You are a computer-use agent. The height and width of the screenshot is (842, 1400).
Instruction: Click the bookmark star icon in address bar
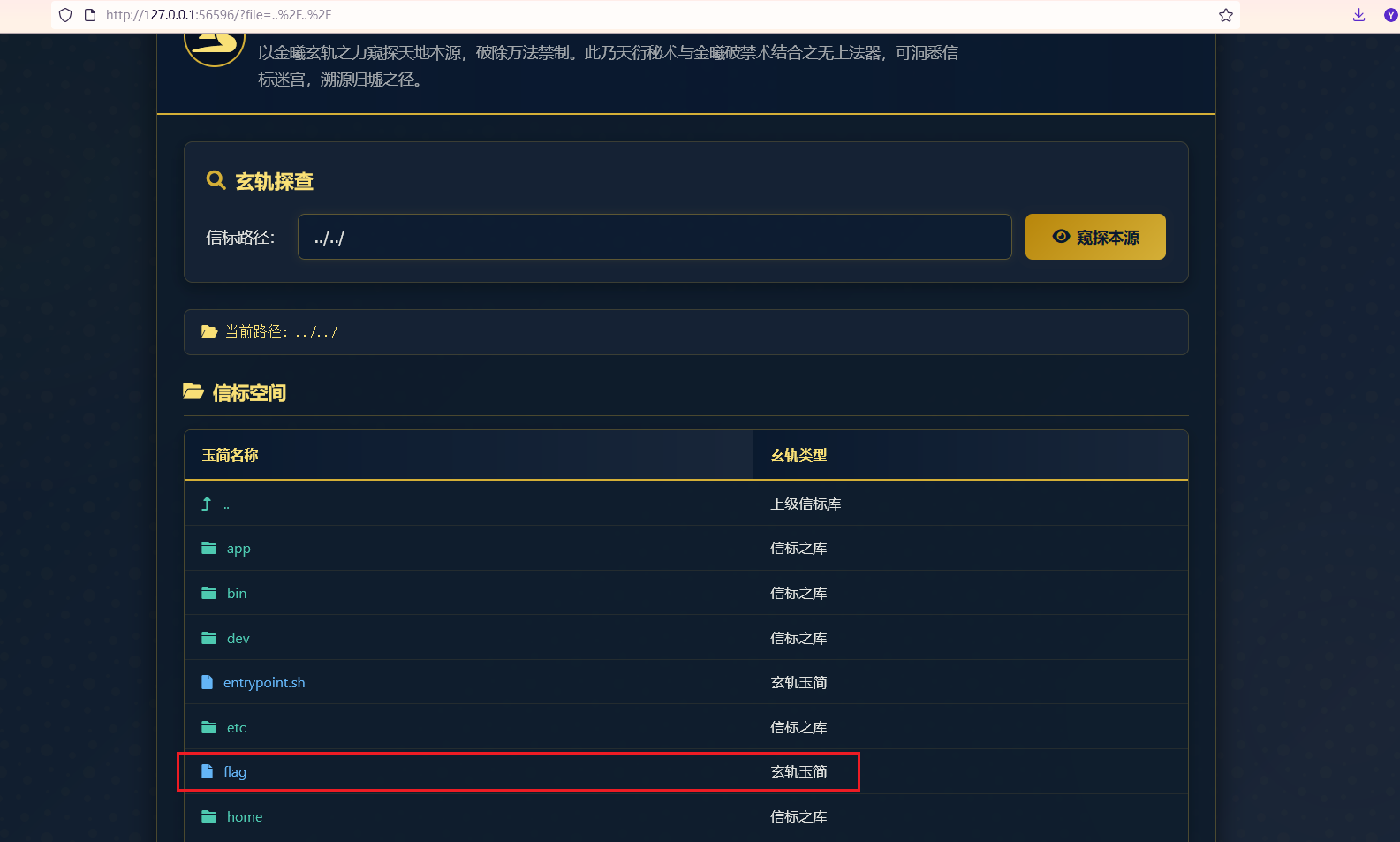pos(1225,15)
